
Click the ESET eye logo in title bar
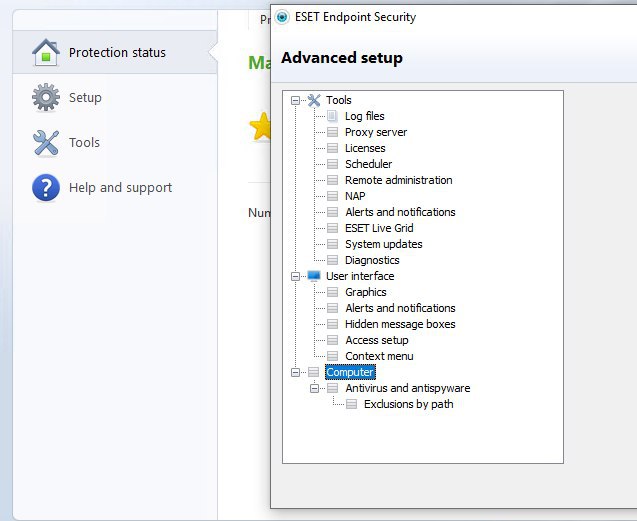point(282,17)
